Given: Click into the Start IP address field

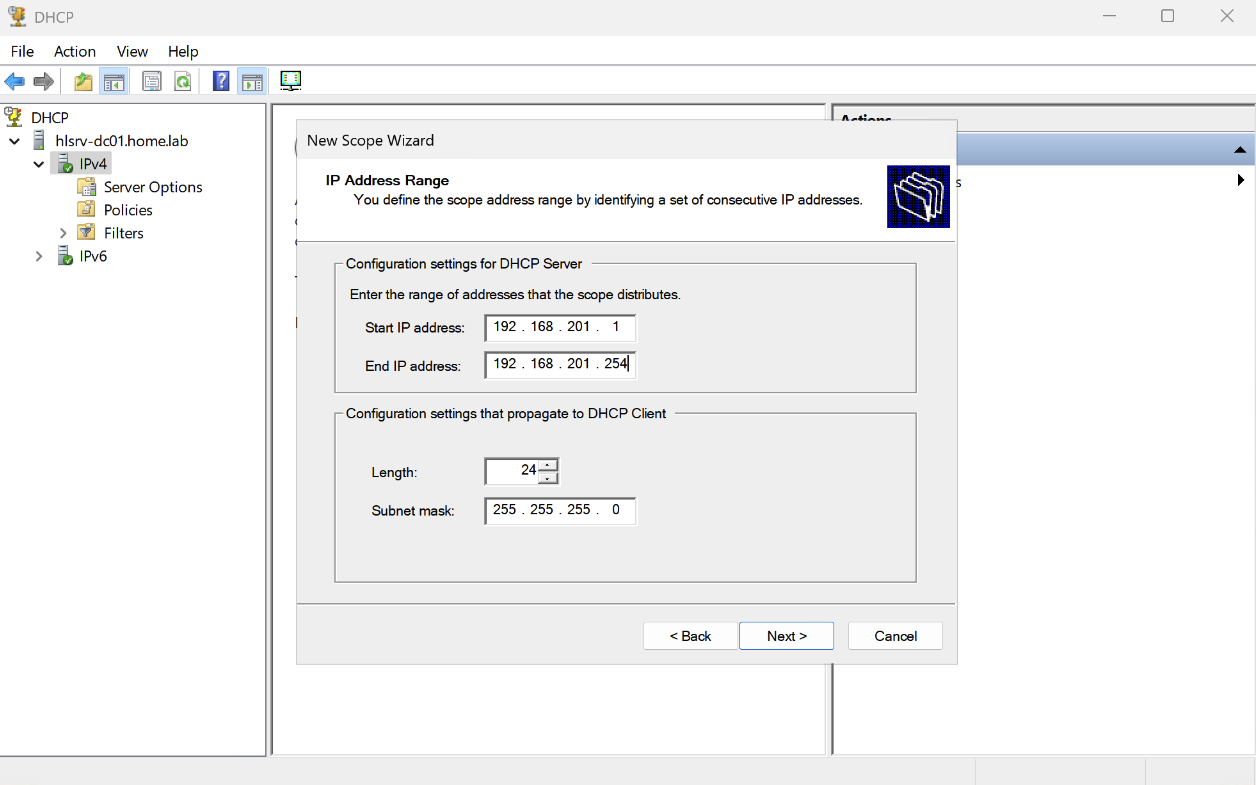Looking at the screenshot, I should click(x=560, y=327).
